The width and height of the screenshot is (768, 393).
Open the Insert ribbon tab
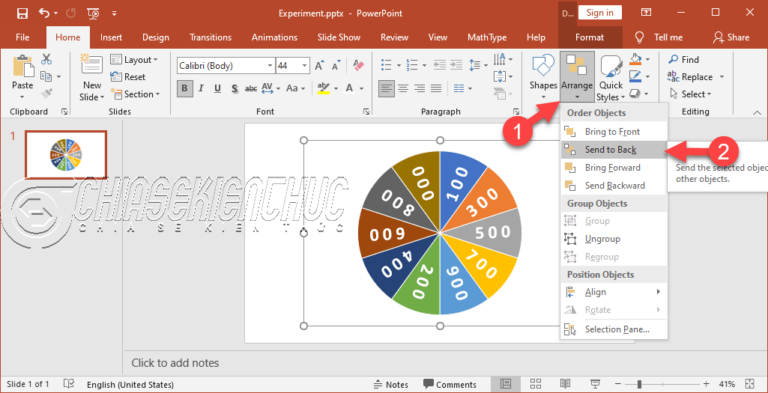(x=111, y=37)
